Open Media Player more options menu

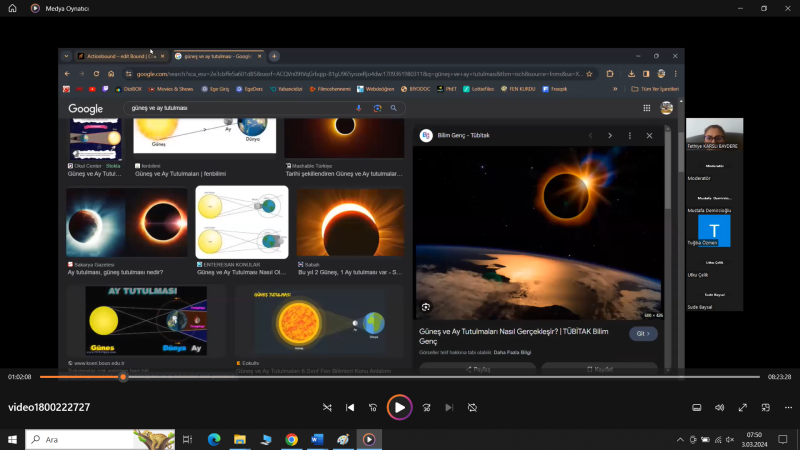[788, 407]
